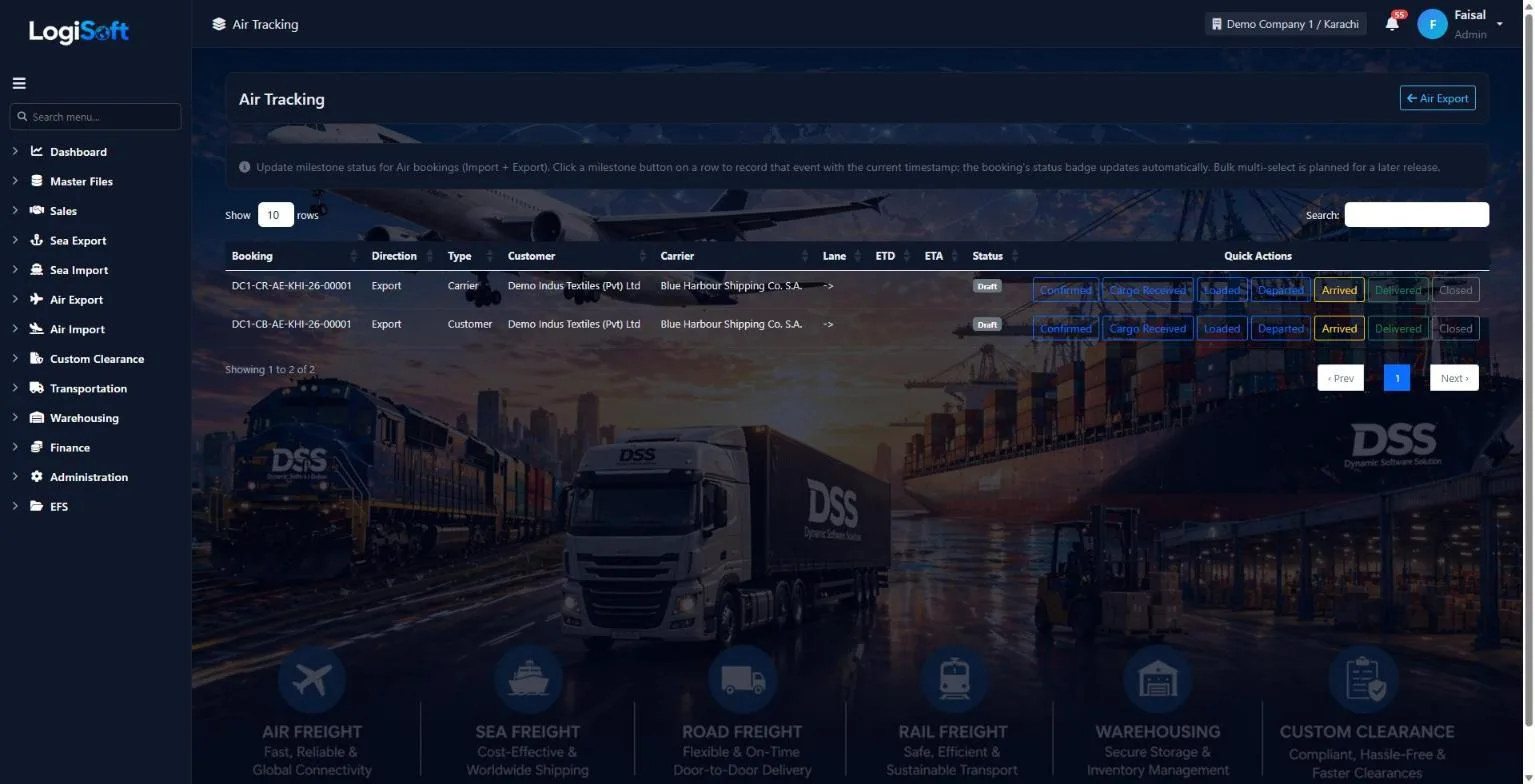The image size is (1535, 784).
Task: Click the Air Export plane icon
Action: point(37,299)
